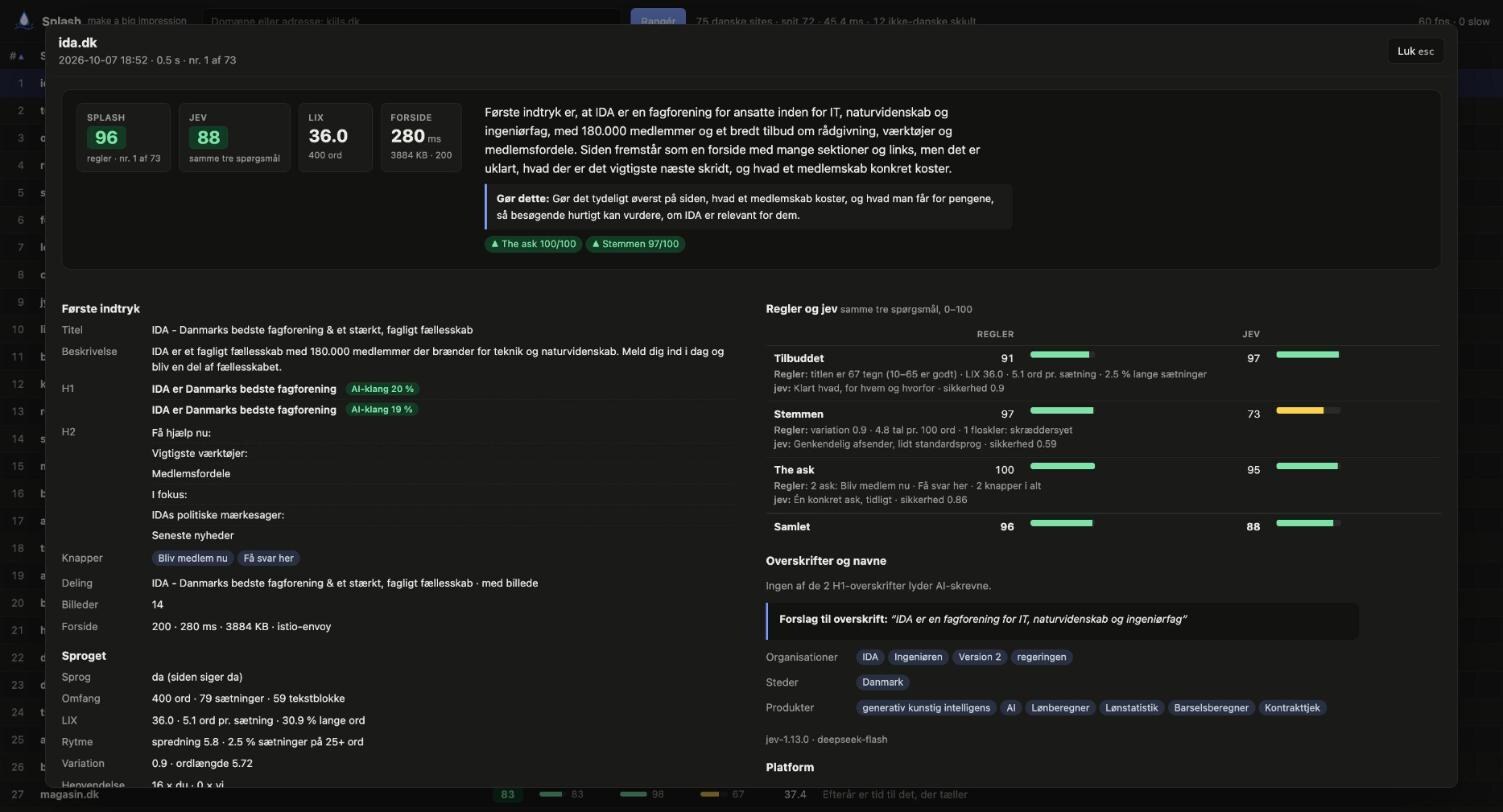This screenshot has height=812, width=1503.
Task: Click the H2 entry 'IDAs politiske mærkesager:'
Action: click(218, 515)
